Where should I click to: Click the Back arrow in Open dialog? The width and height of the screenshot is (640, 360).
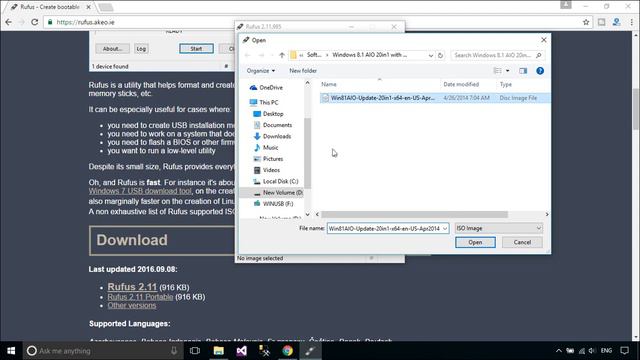click(x=247, y=55)
